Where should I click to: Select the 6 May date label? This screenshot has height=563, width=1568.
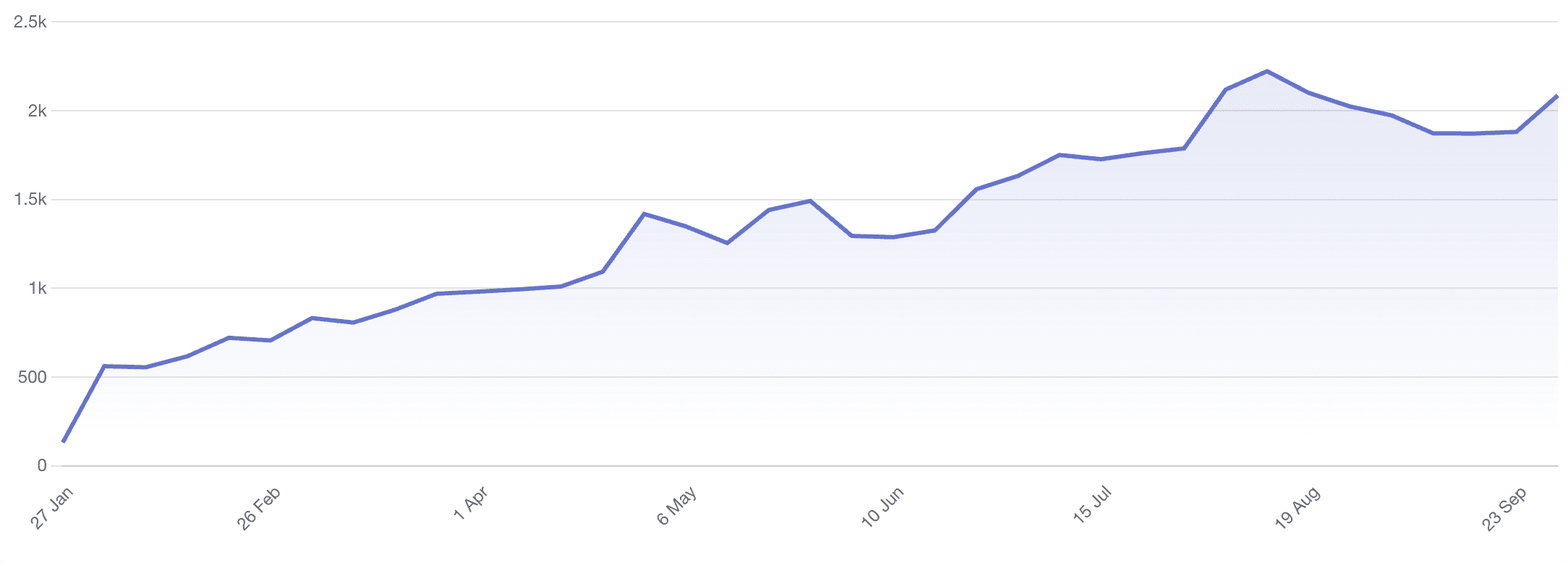[x=677, y=505]
